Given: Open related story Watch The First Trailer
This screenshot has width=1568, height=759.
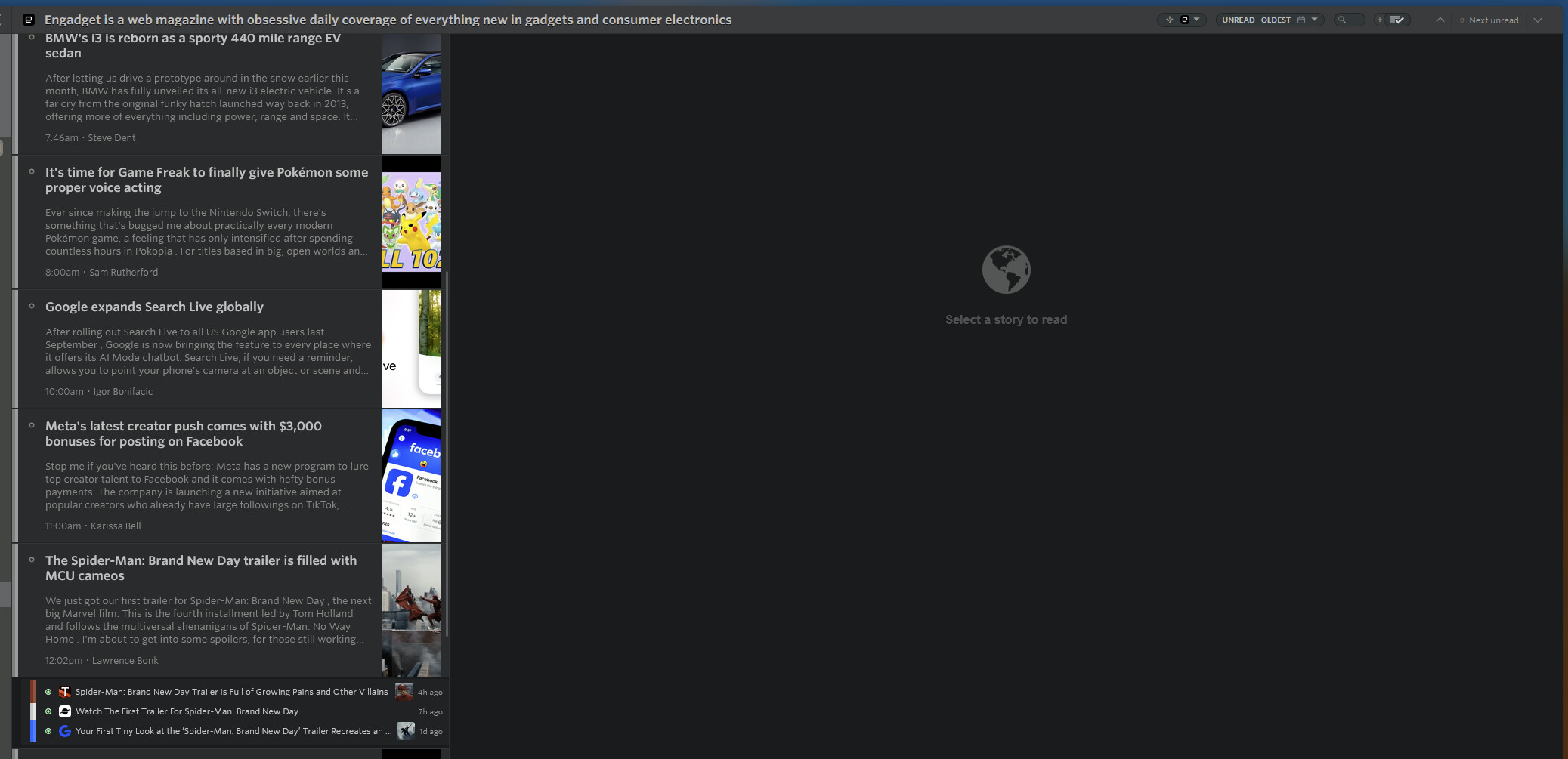Looking at the screenshot, I should [187, 711].
